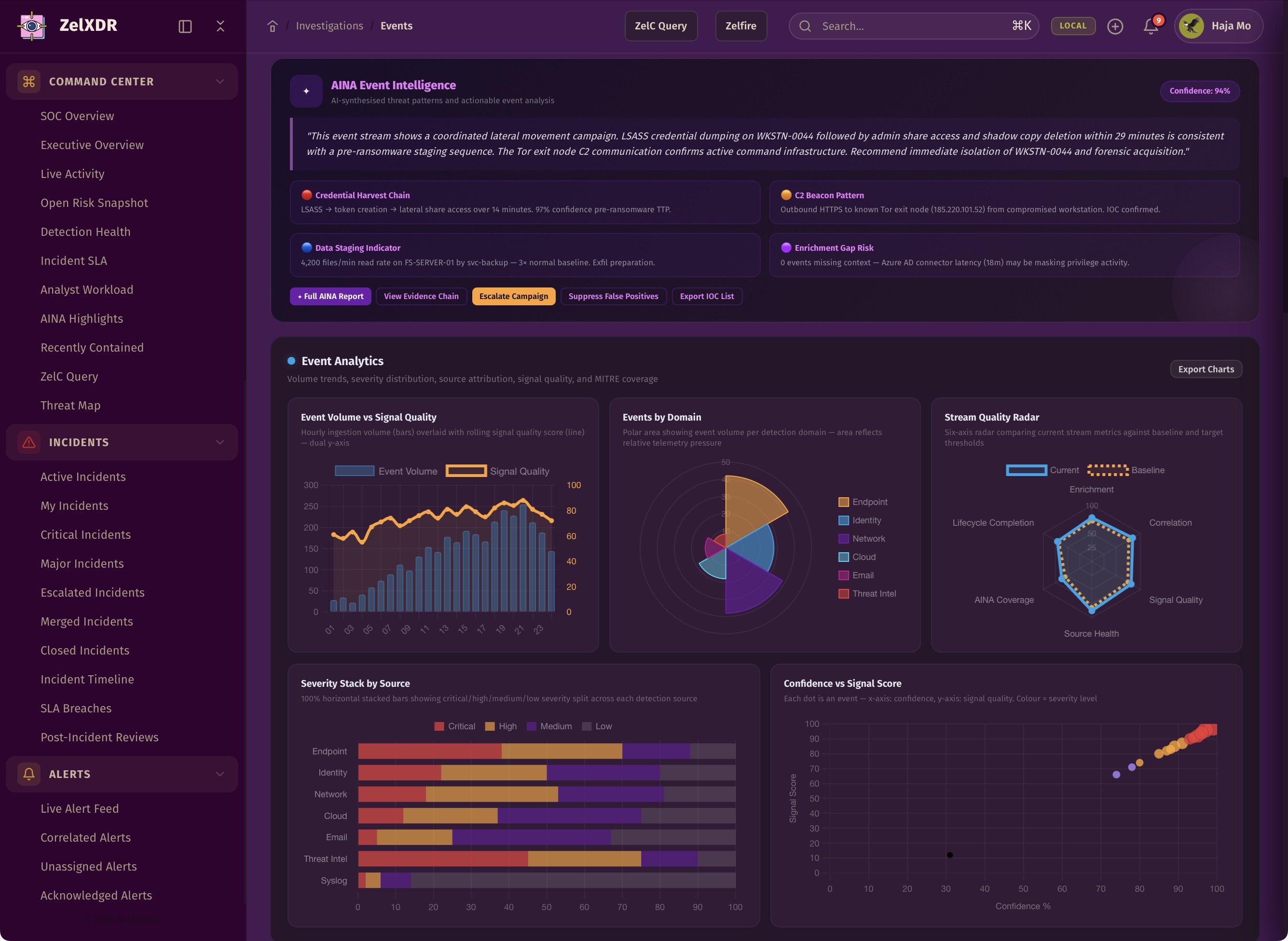
Task: Click the Export Charts button
Action: (x=1206, y=369)
